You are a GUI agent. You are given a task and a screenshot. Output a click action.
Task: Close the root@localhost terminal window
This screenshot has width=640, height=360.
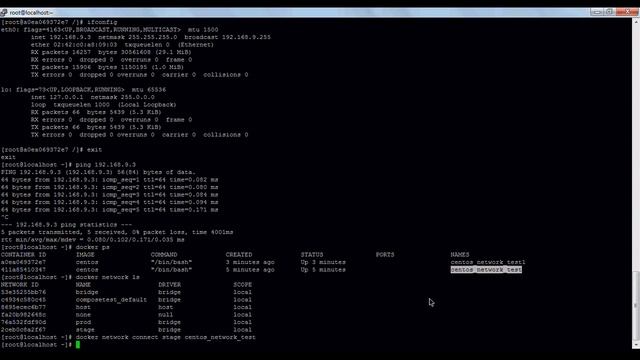[x=627, y=12]
